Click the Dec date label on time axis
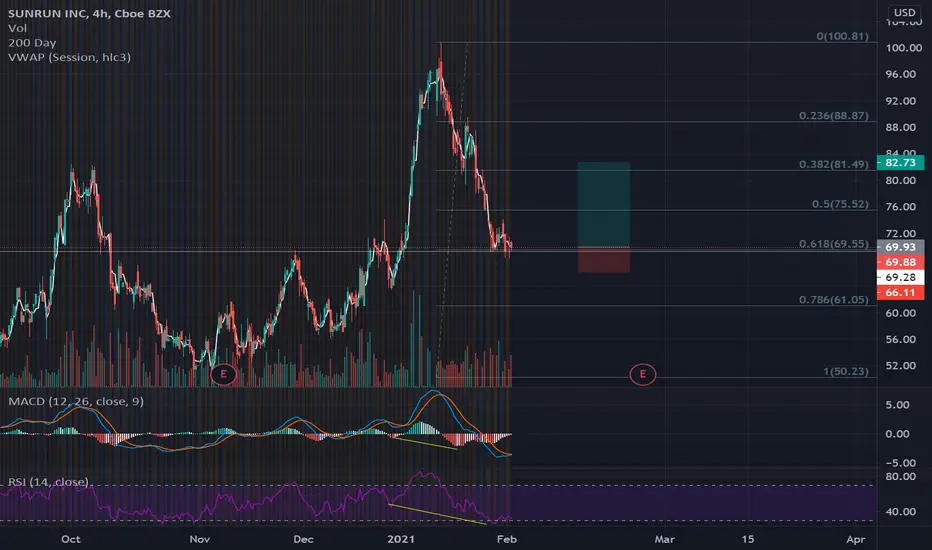The height and width of the screenshot is (550, 932). click(x=303, y=539)
